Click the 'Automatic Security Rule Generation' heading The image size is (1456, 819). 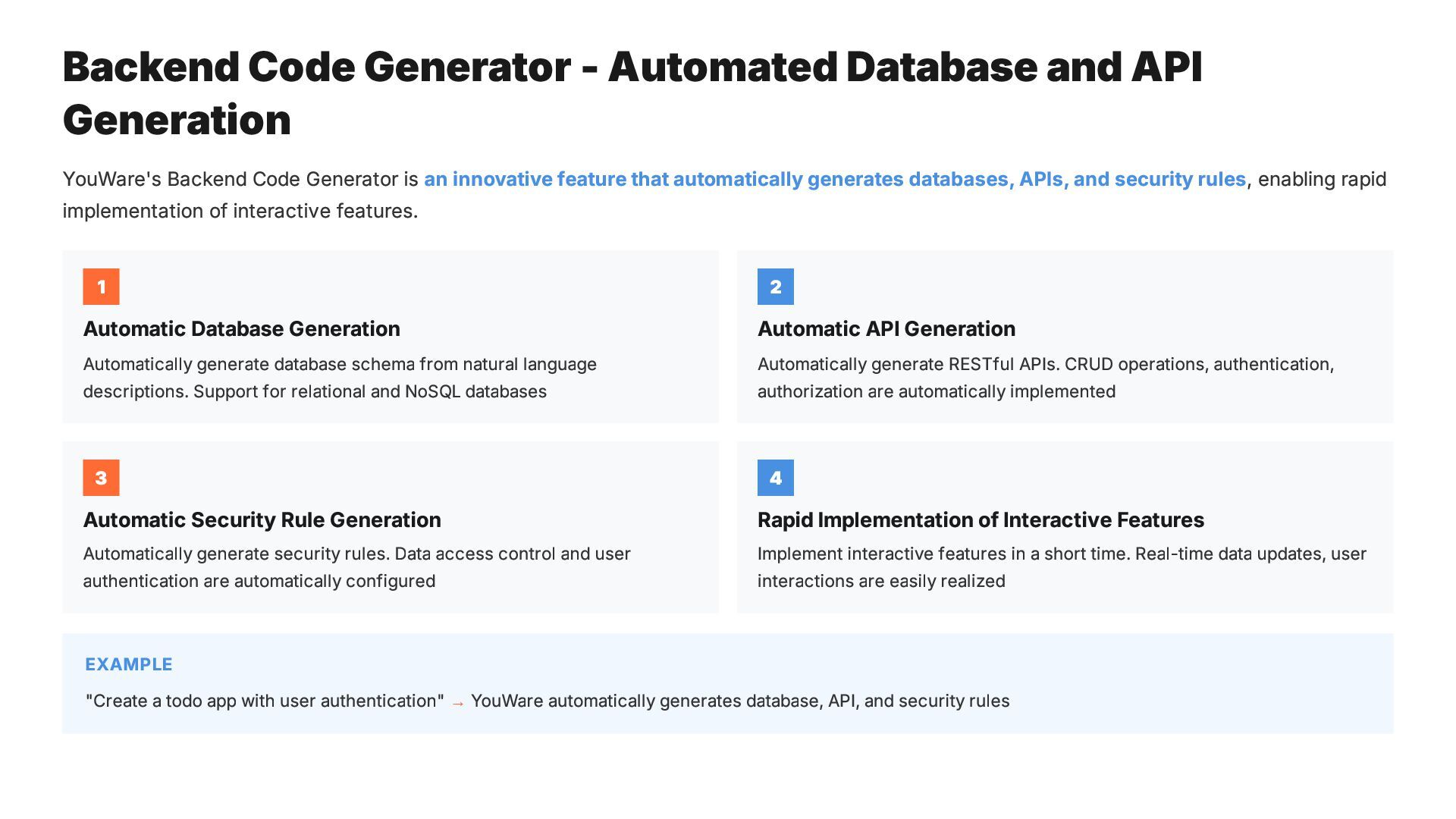[262, 520]
